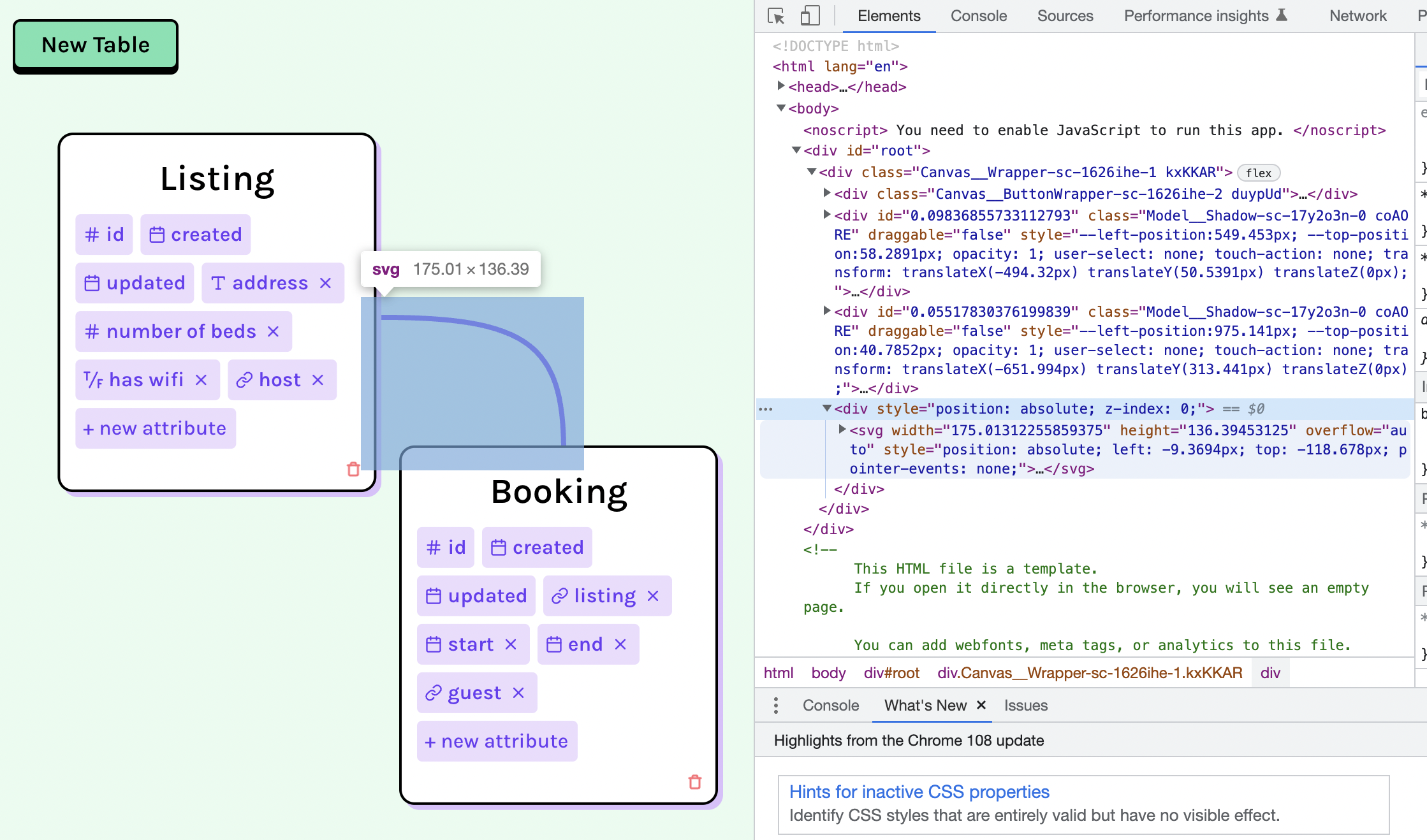Viewport: 1427px width, 840px height.
Task: Collapse the highlighted absolute-positioned div
Action: 827,409
